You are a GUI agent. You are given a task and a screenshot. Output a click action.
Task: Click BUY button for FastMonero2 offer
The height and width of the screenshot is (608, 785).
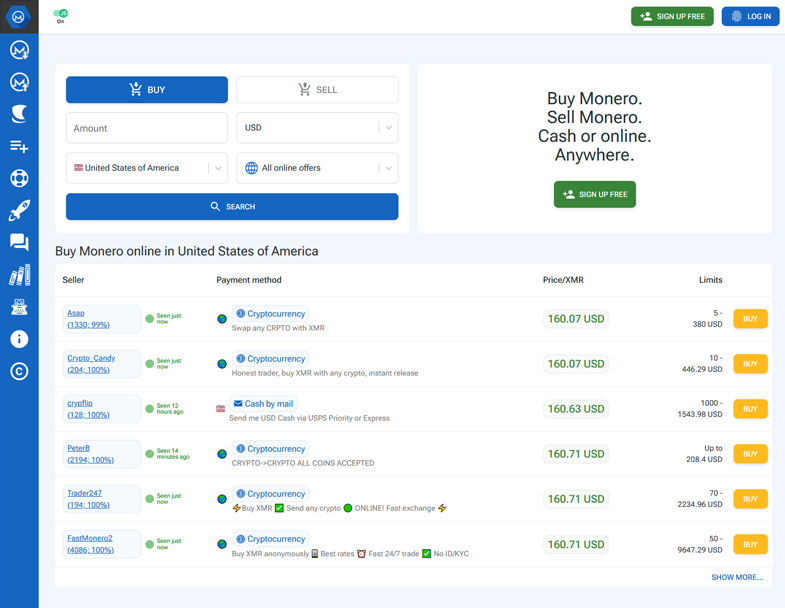click(750, 544)
